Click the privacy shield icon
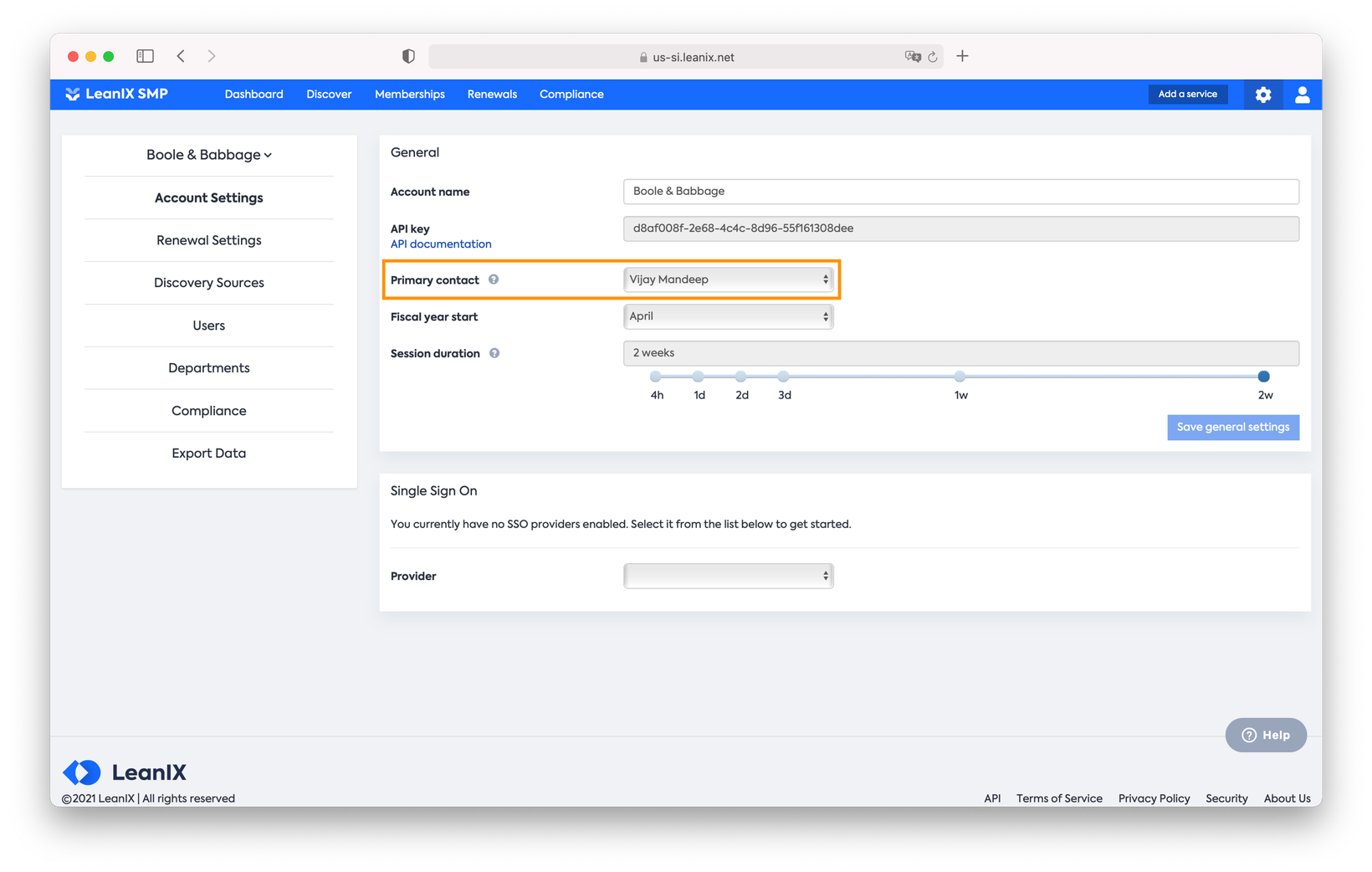1372x872 pixels. coord(408,56)
